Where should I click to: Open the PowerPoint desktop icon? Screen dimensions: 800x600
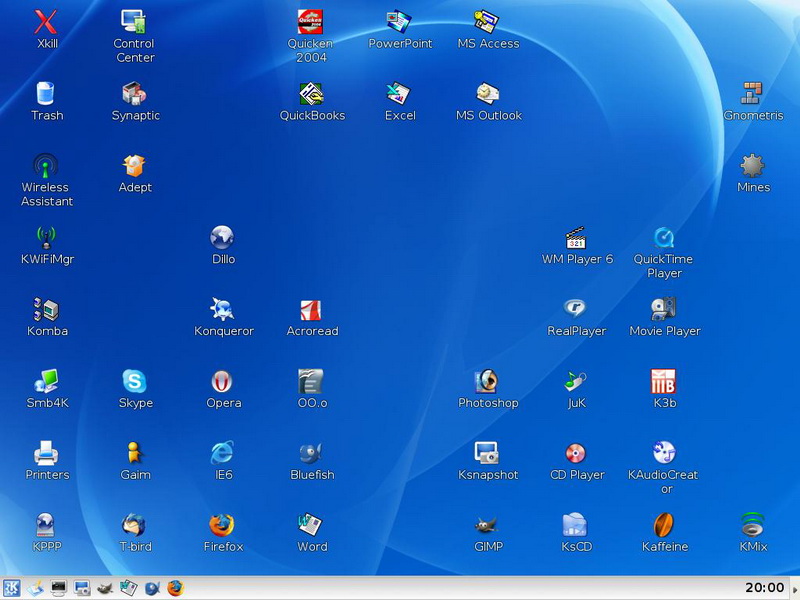[x=399, y=21]
